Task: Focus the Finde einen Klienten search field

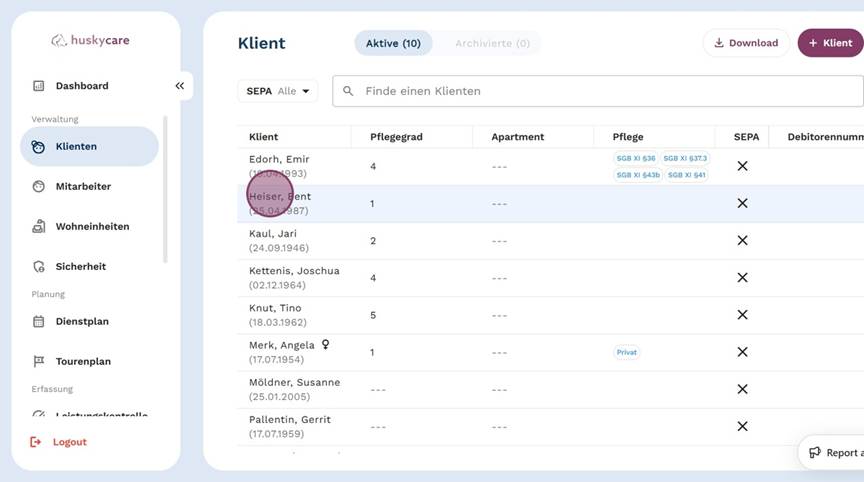Action: (600, 91)
